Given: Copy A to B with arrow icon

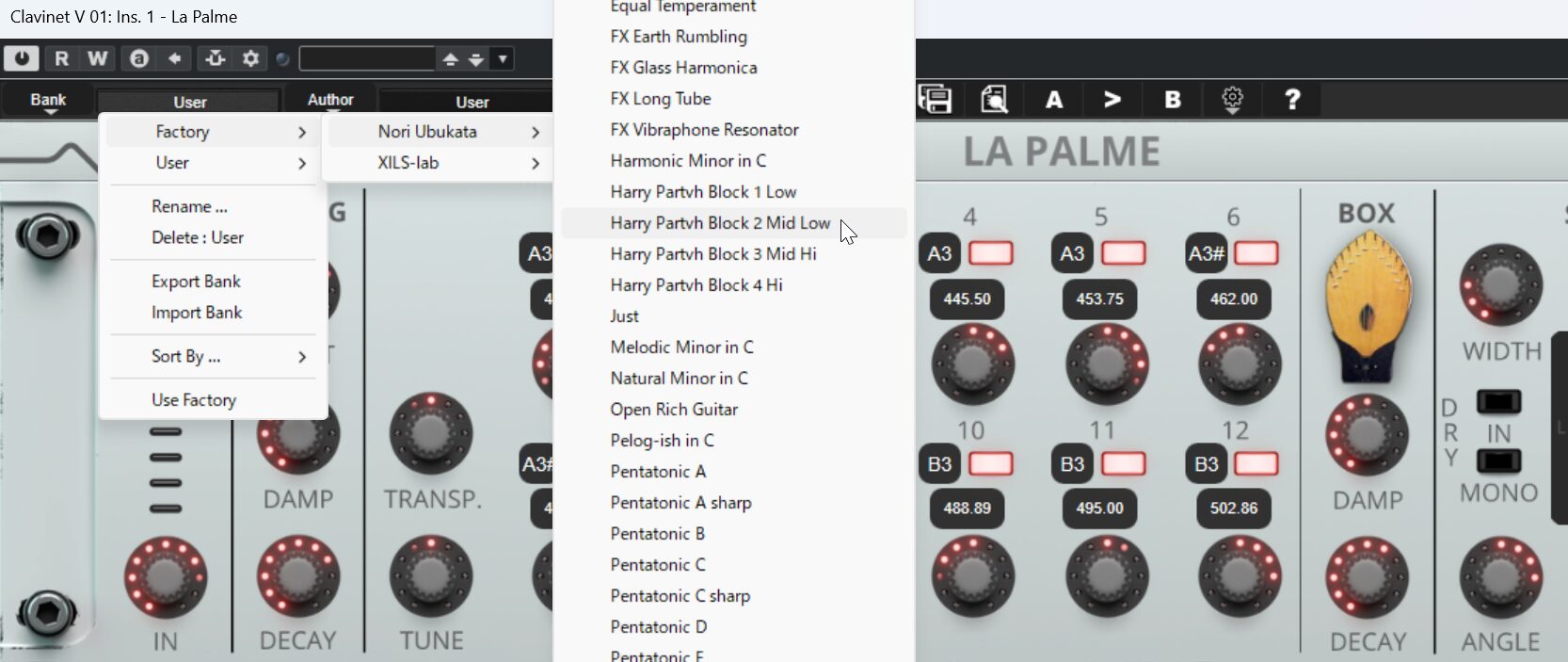Looking at the screenshot, I should 1112,99.
